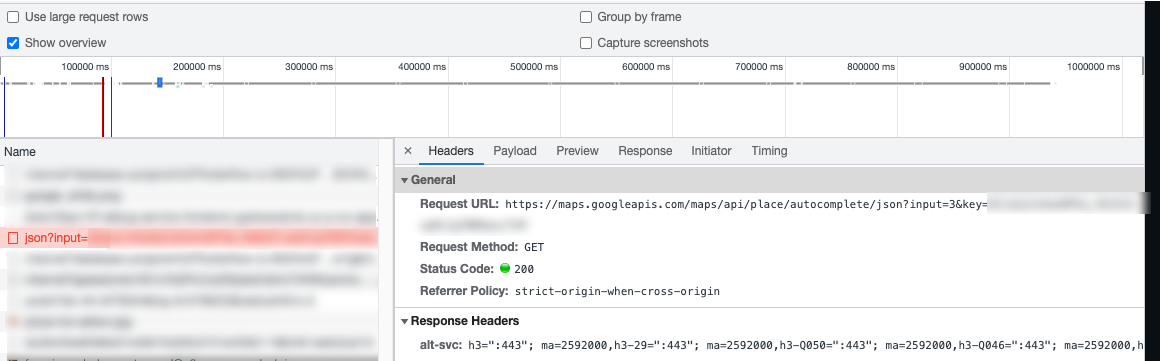This screenshot has height=361, width=1160.
Task: Select the Headers tab
Action: pos(451,151)
